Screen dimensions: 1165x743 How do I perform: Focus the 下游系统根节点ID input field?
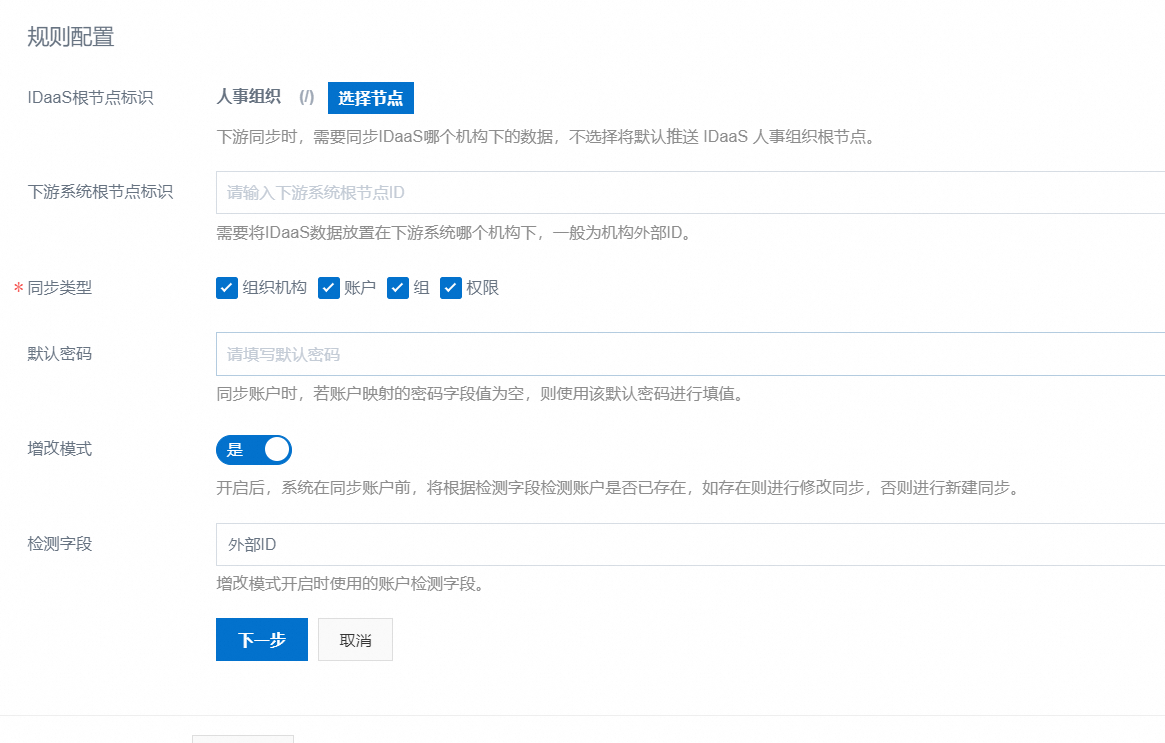pyautogui.click(x=690, y=192)
